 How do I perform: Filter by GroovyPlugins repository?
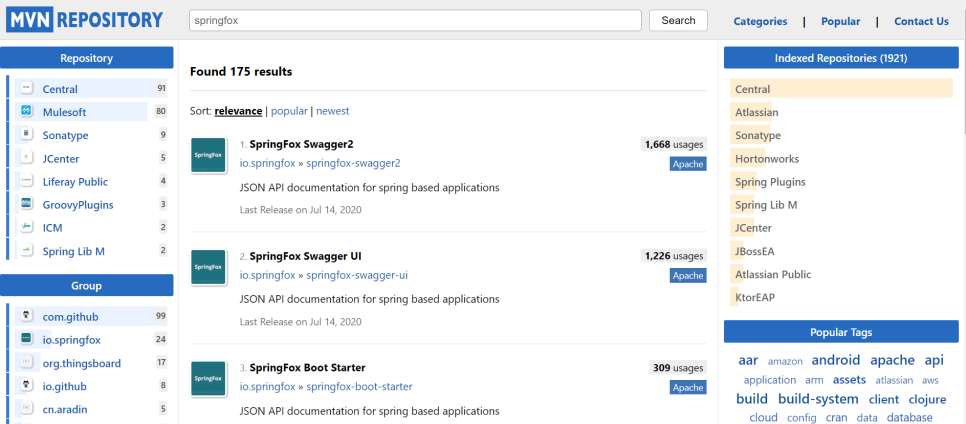click(78, 205)
